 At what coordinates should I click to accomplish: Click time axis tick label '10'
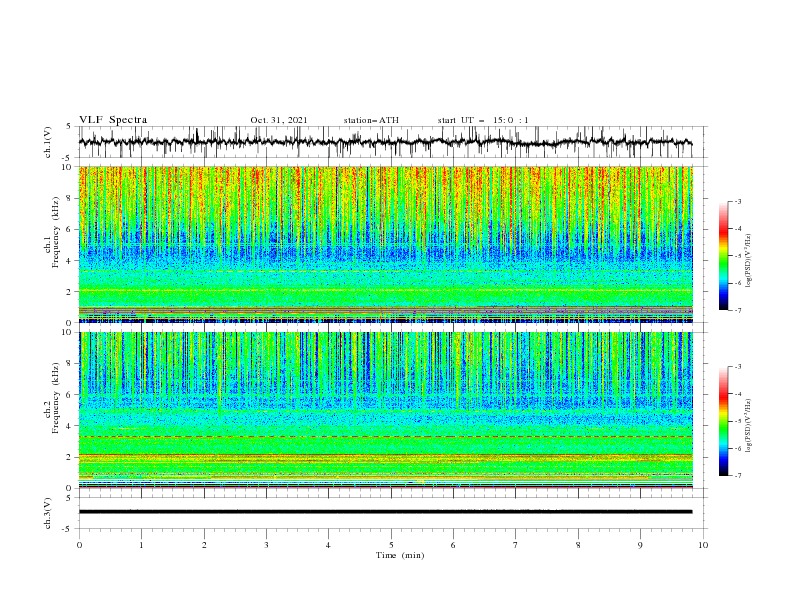click(x=703, y=545)
